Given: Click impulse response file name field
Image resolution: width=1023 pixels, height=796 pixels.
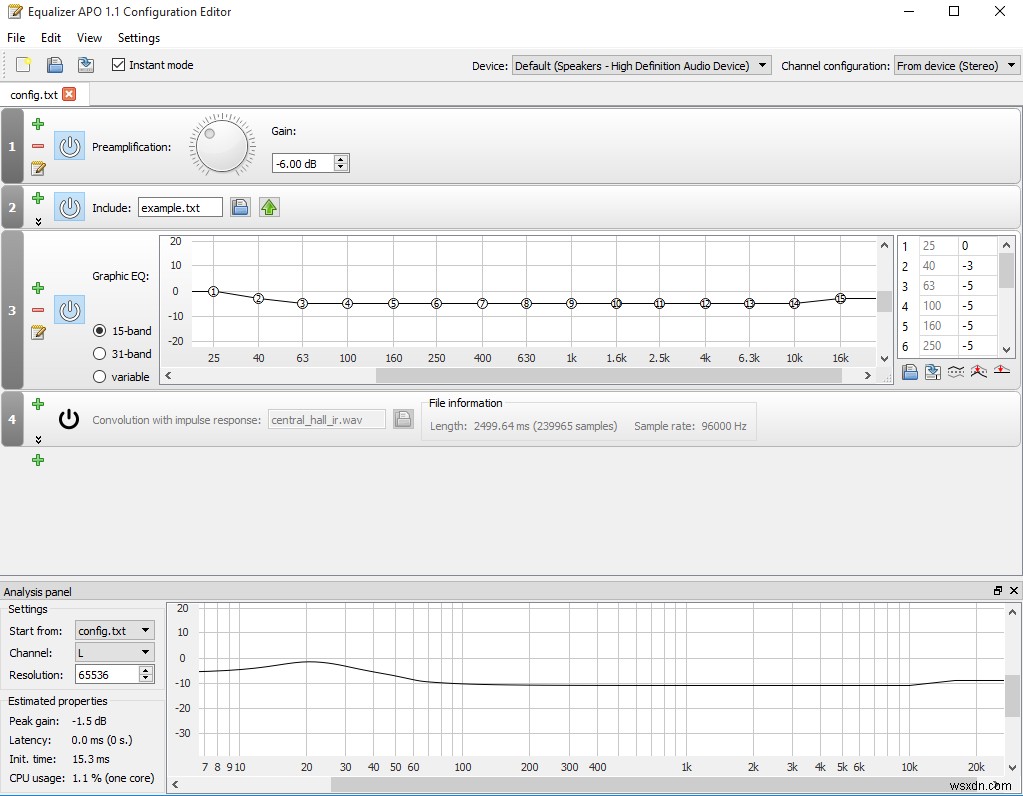Looking at the screenshot, I should 327,420.
